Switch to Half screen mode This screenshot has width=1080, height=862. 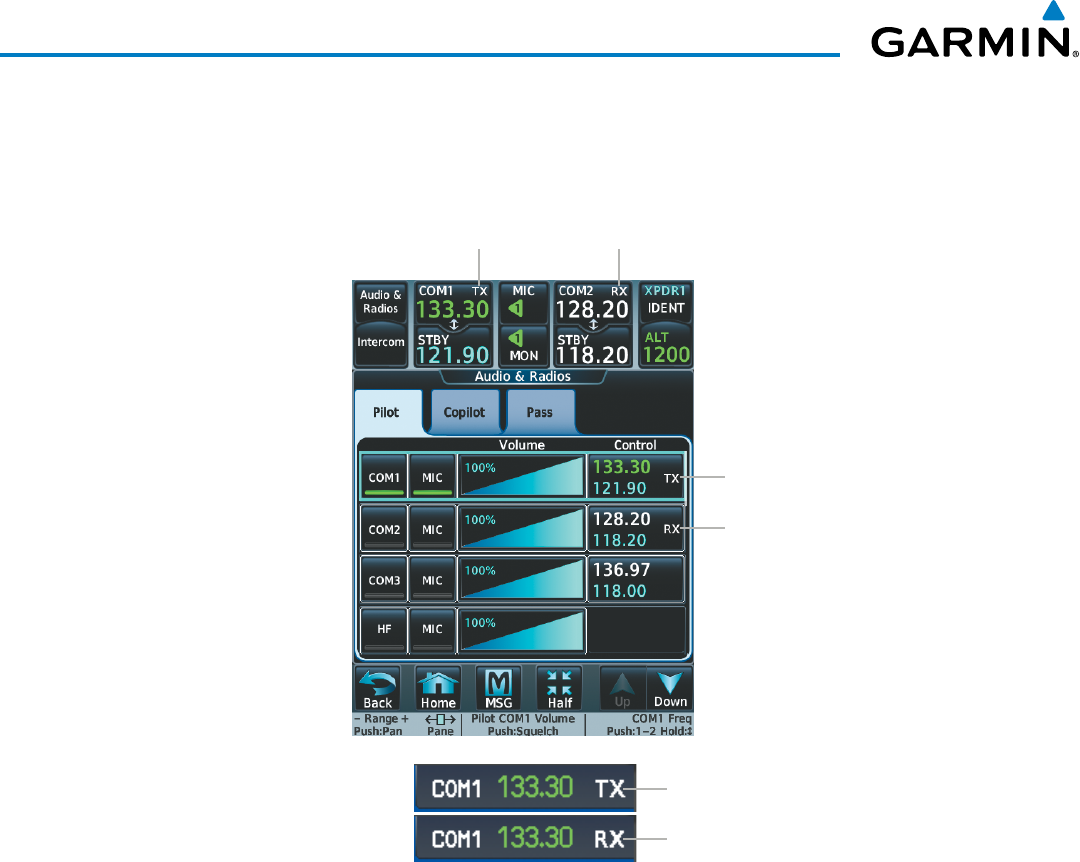pos(559,688)
